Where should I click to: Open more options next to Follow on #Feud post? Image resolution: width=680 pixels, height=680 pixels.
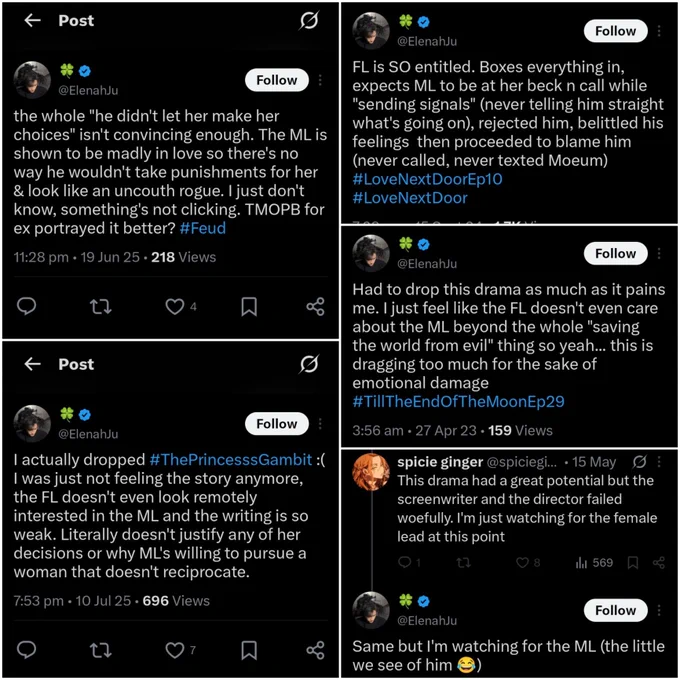pyautogui.click(x=320, y=80)
